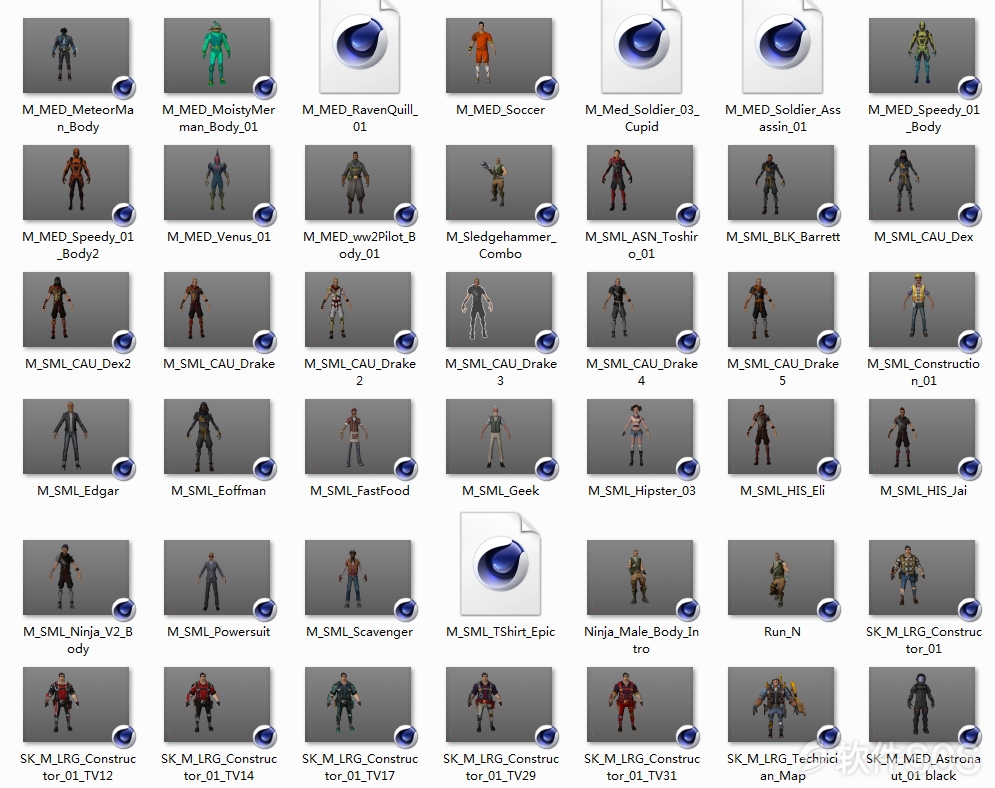
Task: Select the M_SML_ASN_Toshiro_01 thumbnail
Action: point(640,183)
